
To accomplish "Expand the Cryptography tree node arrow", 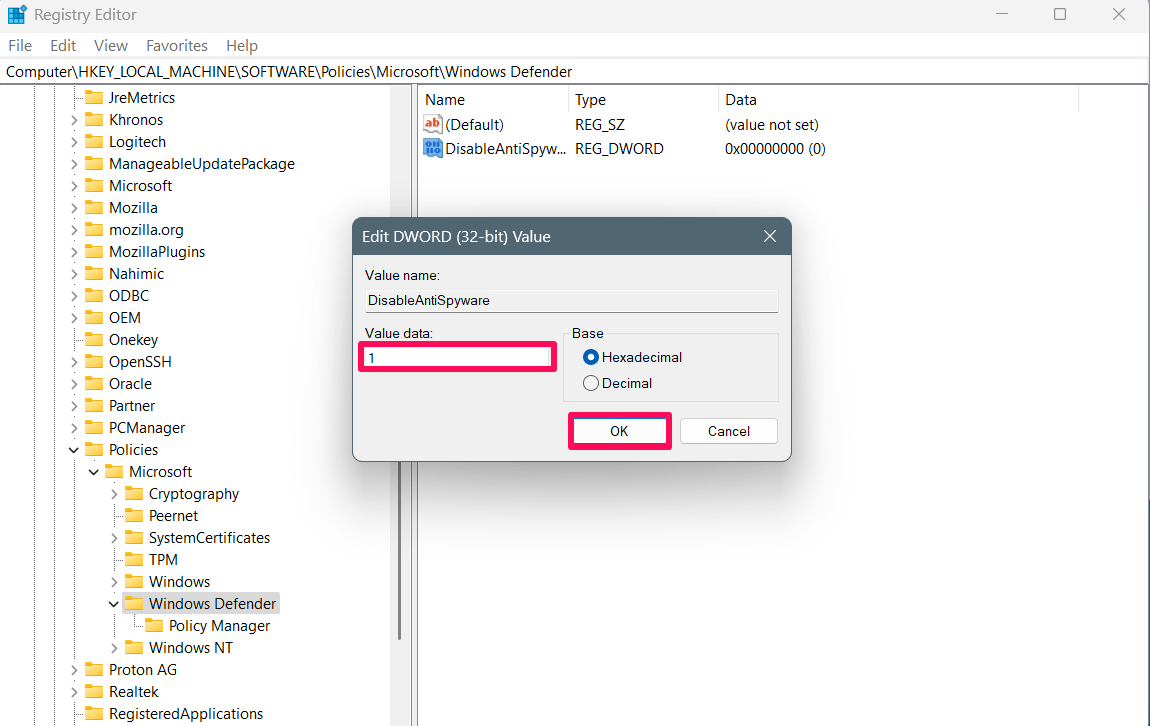I will pos(113,494).
